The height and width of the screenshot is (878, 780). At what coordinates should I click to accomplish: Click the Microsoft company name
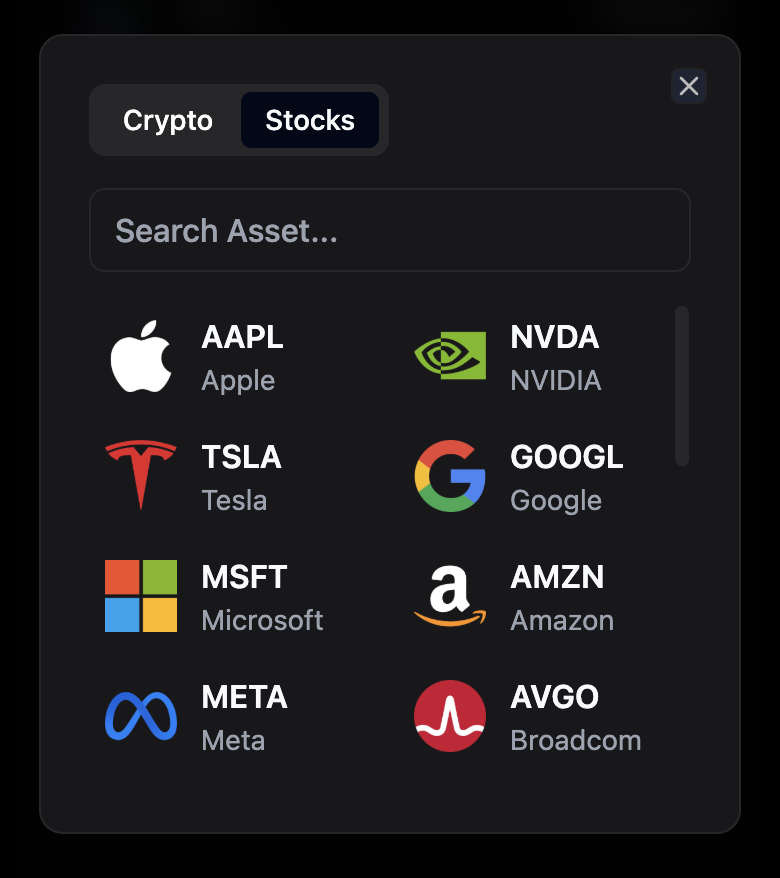(x=262, y=620)
